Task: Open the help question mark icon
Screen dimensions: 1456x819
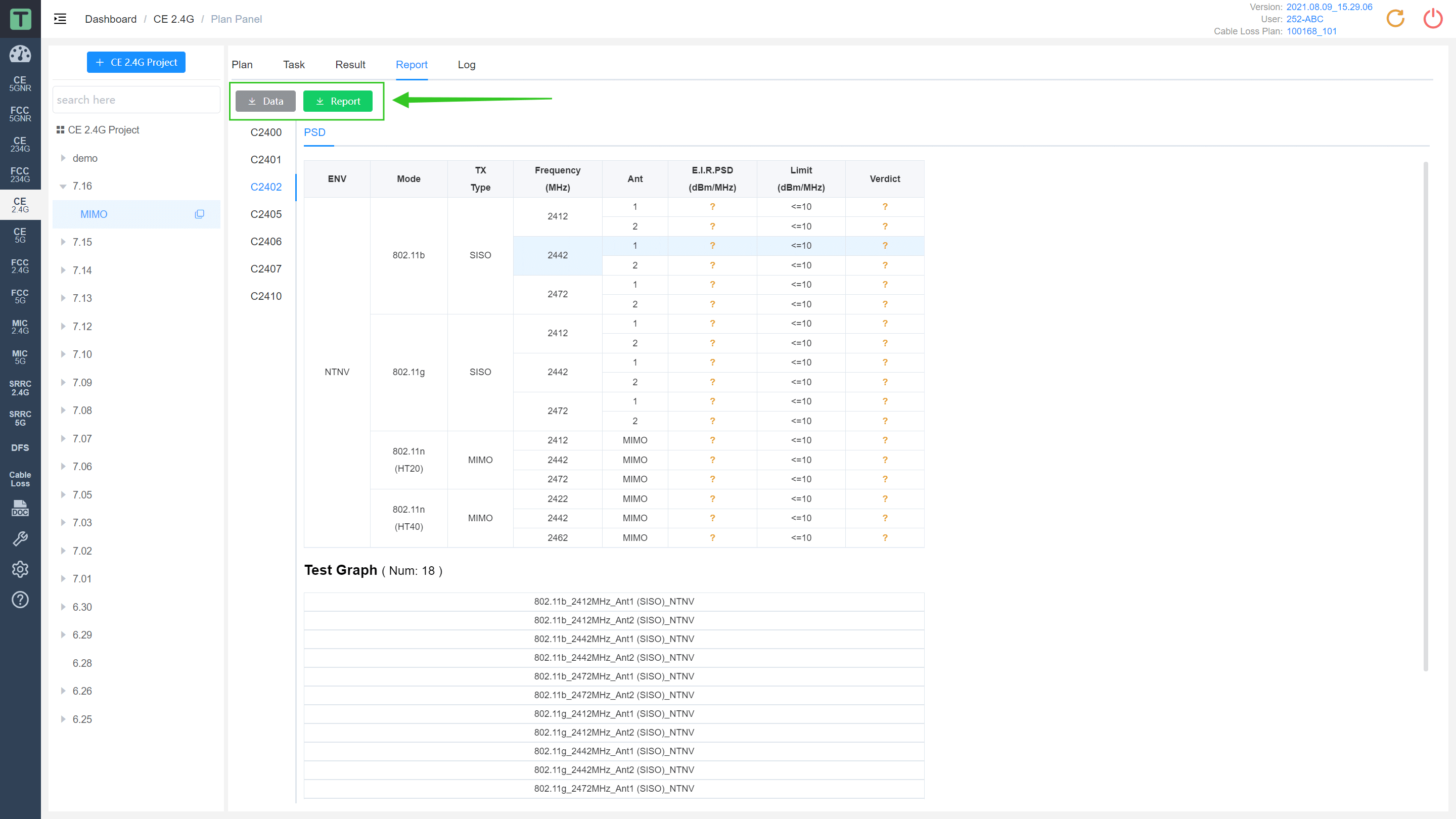Action: tap(20, 600)
